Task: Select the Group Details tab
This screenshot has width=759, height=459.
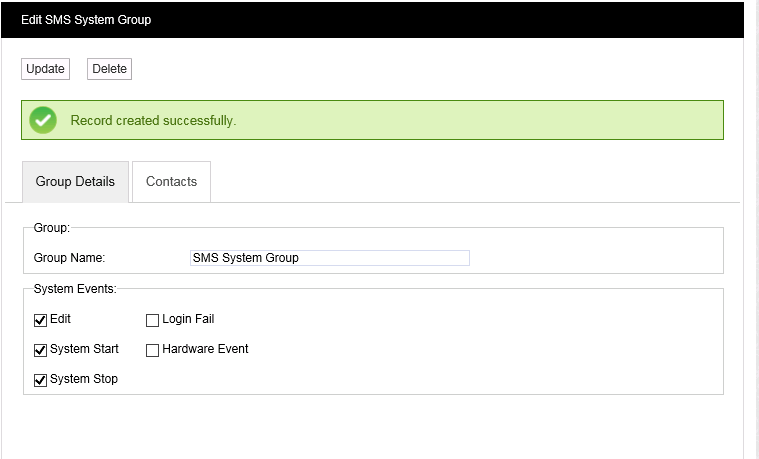Action: [x=75, y=182]
